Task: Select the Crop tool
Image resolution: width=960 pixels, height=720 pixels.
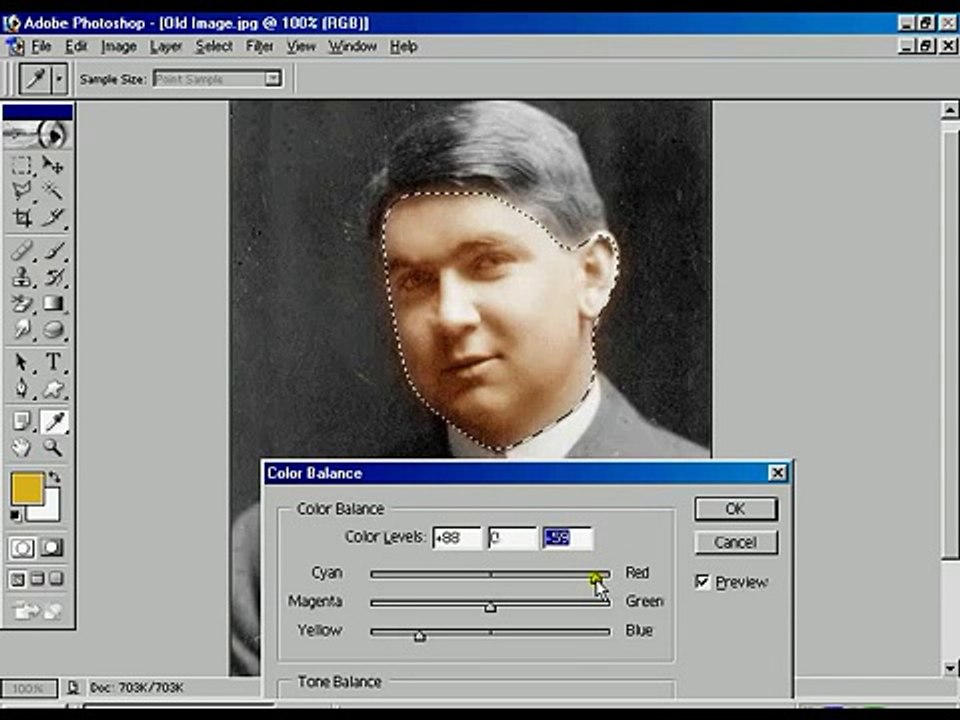Action: pos(22,217)
